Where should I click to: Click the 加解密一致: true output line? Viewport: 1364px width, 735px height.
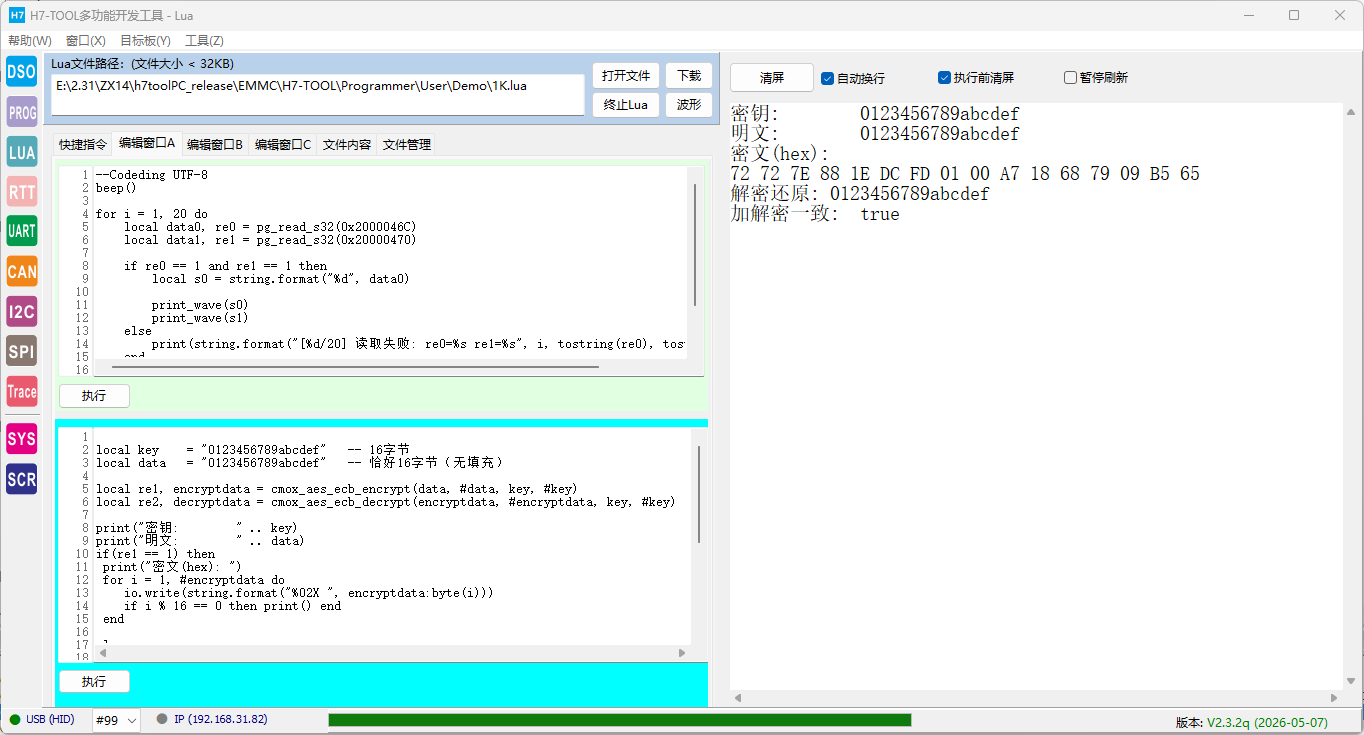click(815, 214)
